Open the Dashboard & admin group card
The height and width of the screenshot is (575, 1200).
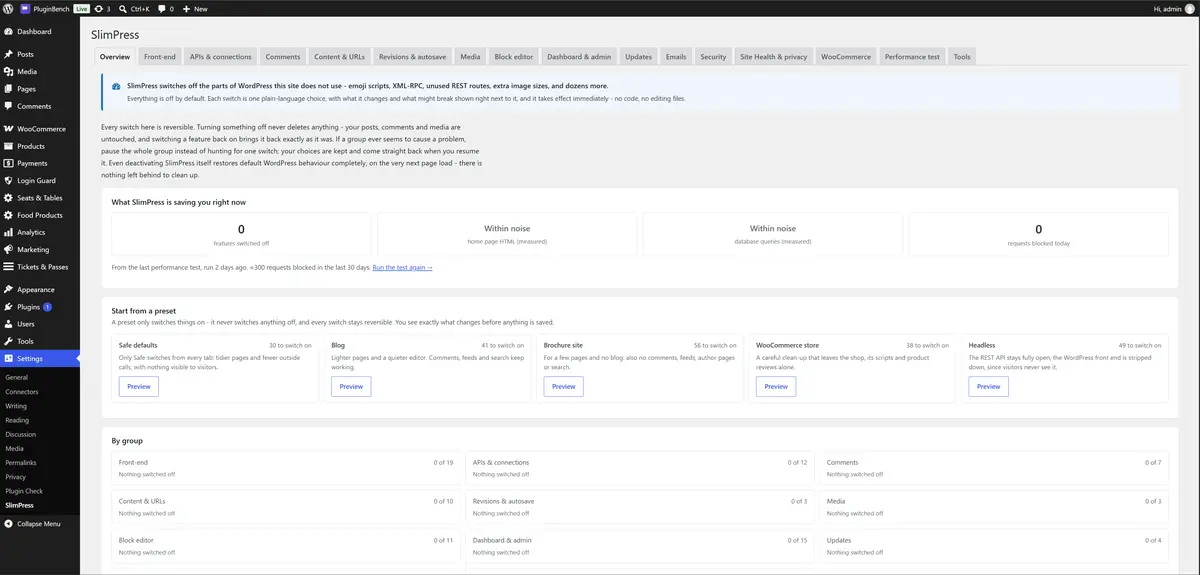640,546
